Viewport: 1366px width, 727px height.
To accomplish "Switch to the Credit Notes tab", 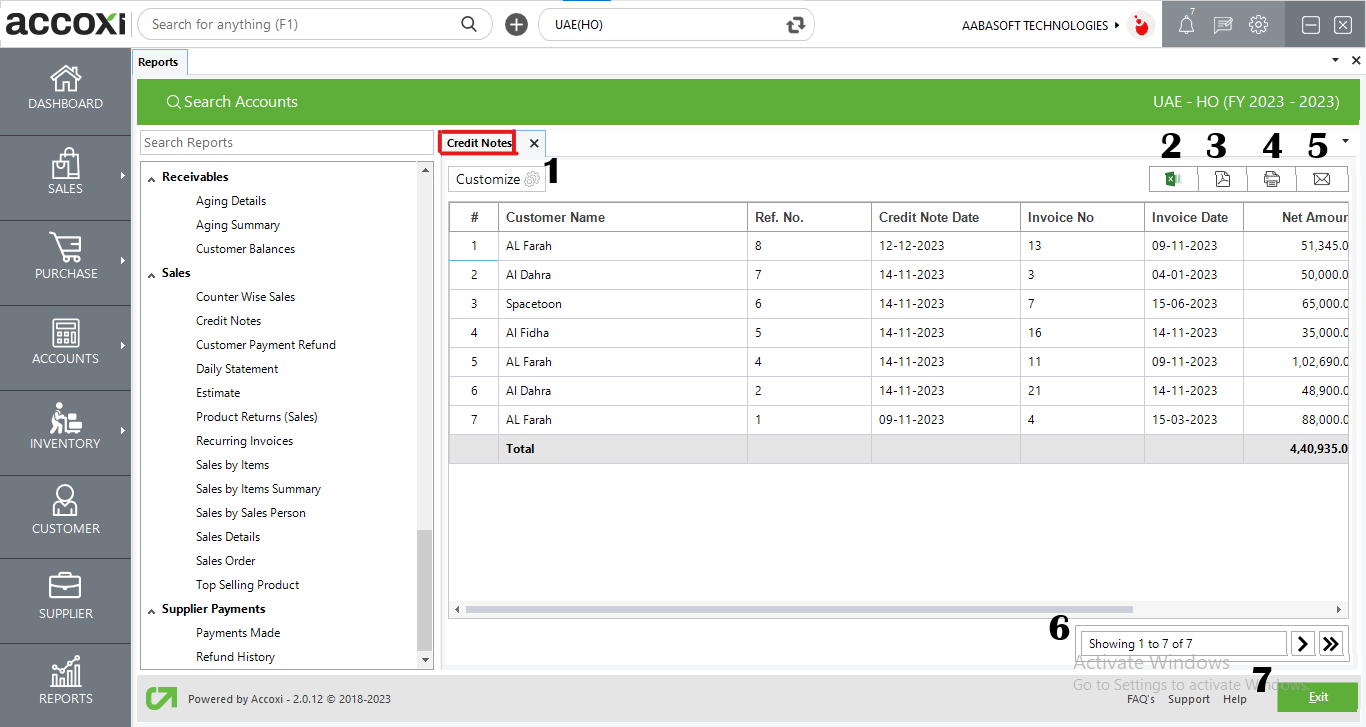I will (479, 143).
